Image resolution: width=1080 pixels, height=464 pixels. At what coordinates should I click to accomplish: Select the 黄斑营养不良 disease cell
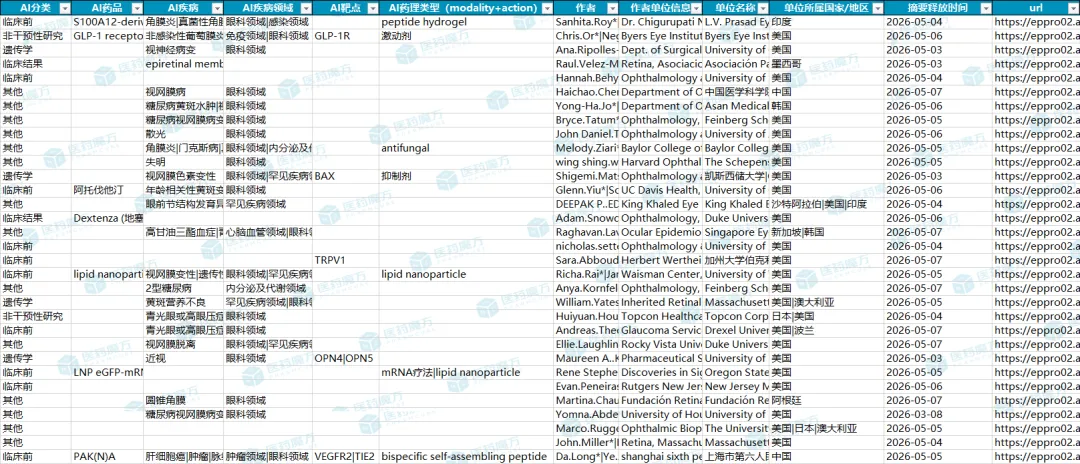tap(184, 302)
